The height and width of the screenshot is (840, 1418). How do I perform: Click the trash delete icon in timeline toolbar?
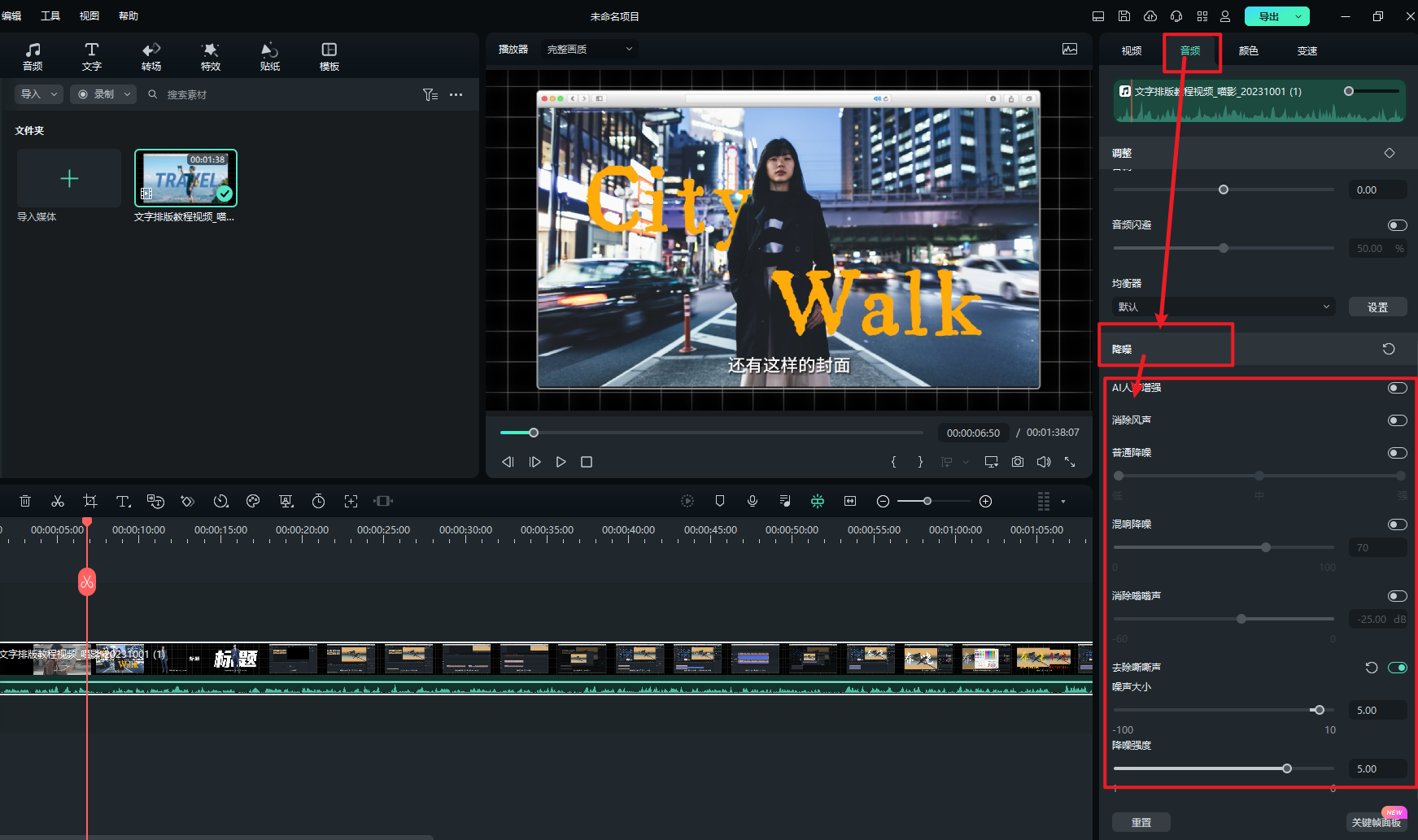[25, 501]
